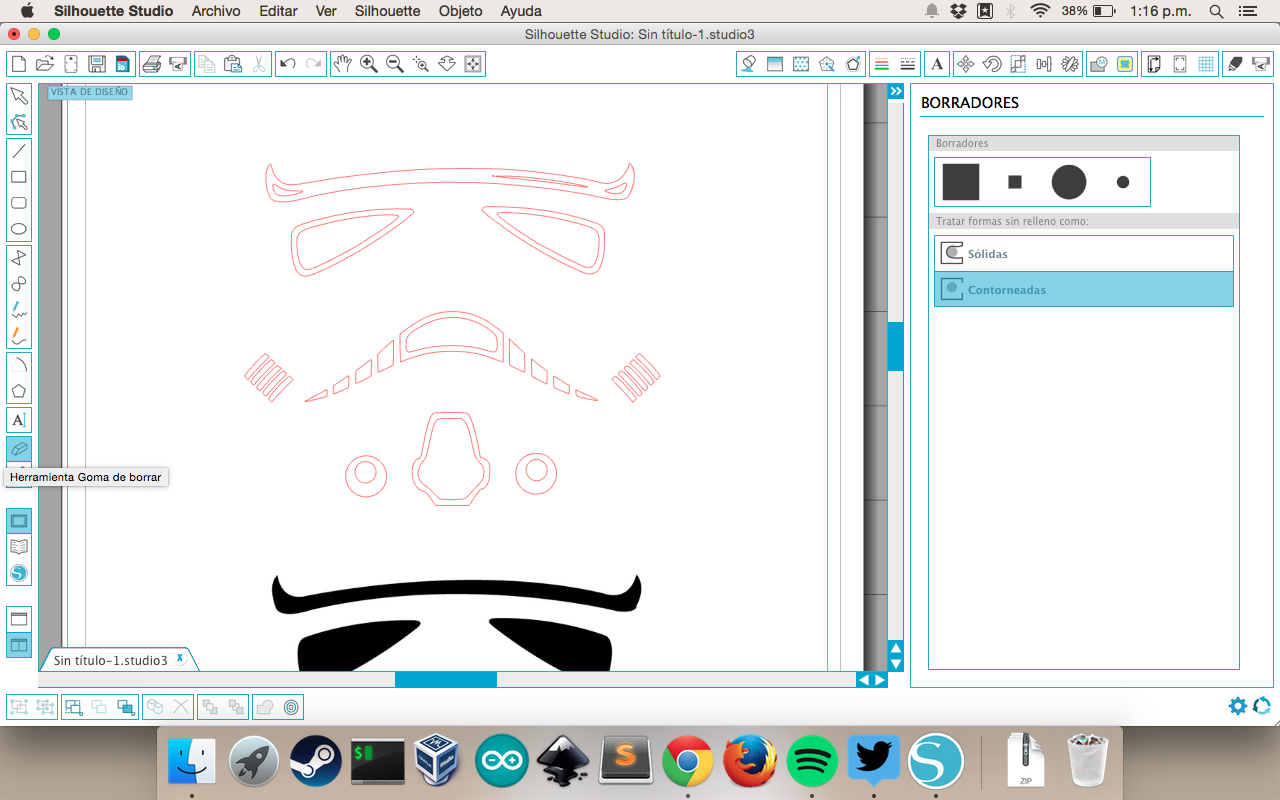Choose the small square eraser shape

pyautogui.click(x=1015, y=182)
